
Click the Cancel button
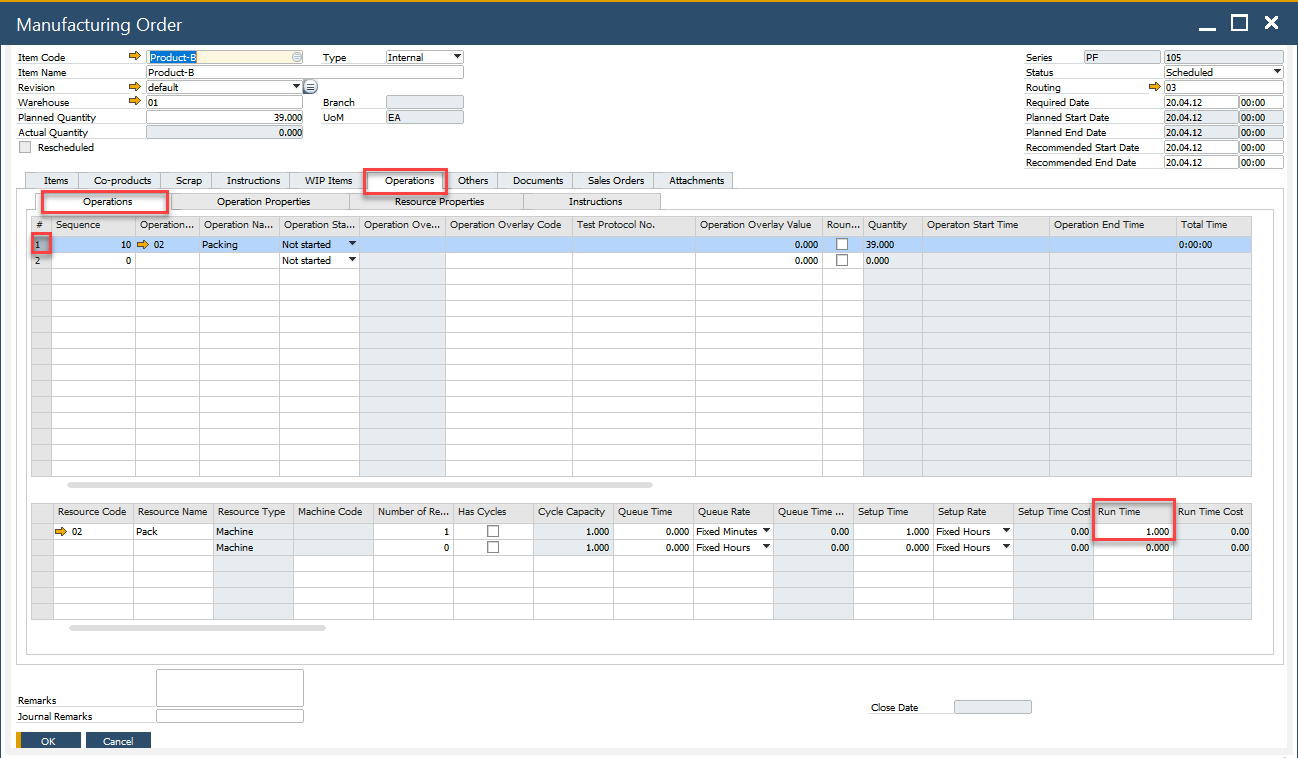118,741
